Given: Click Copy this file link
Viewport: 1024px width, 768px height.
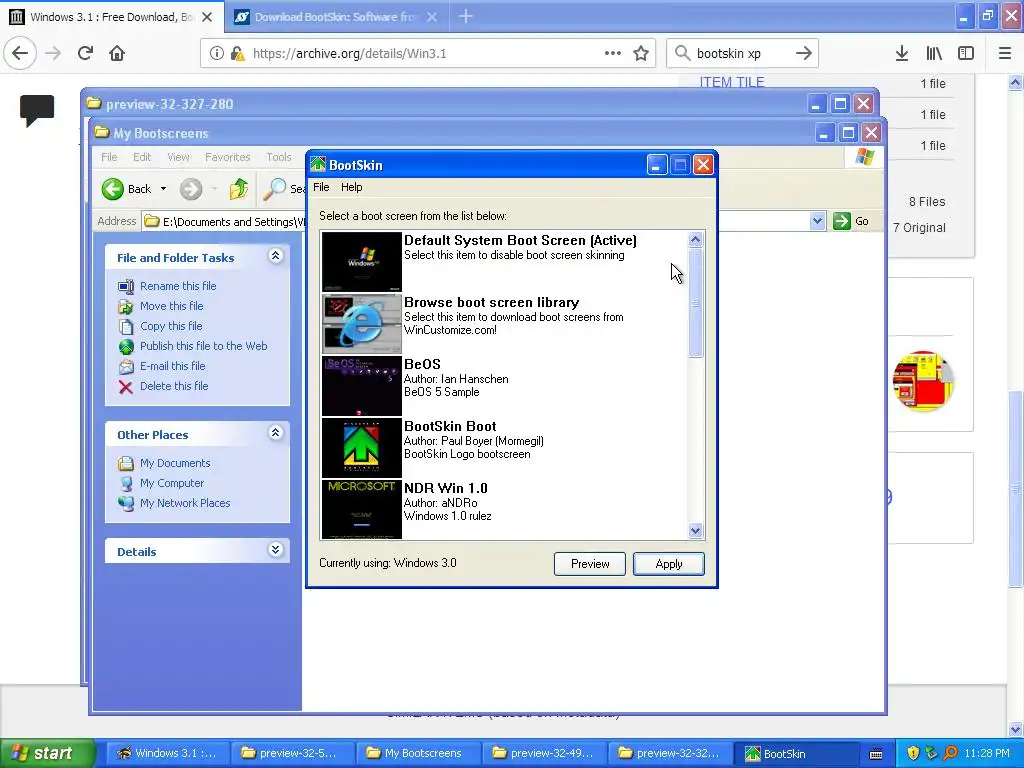Looking at the screenshot, I should (x=171, y=327).
